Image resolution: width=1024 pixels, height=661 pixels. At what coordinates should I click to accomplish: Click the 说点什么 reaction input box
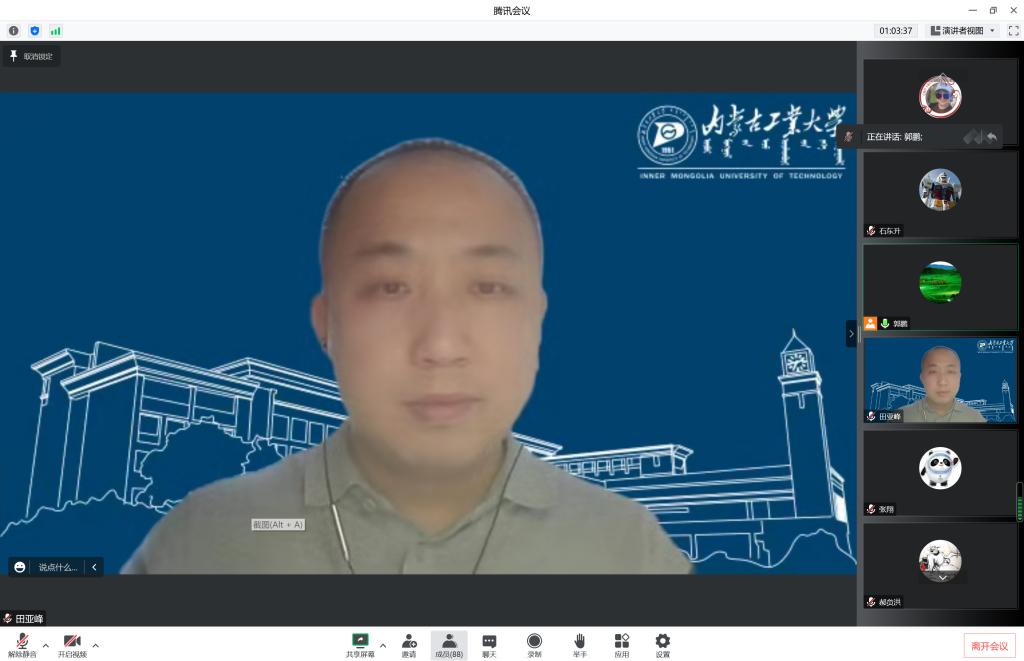(x=57, y=567)
